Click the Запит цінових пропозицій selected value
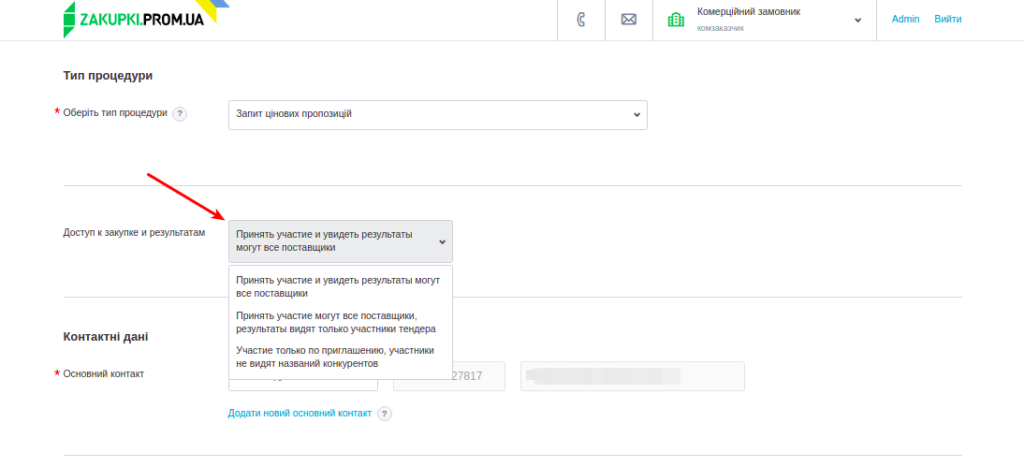 [294, 114]
